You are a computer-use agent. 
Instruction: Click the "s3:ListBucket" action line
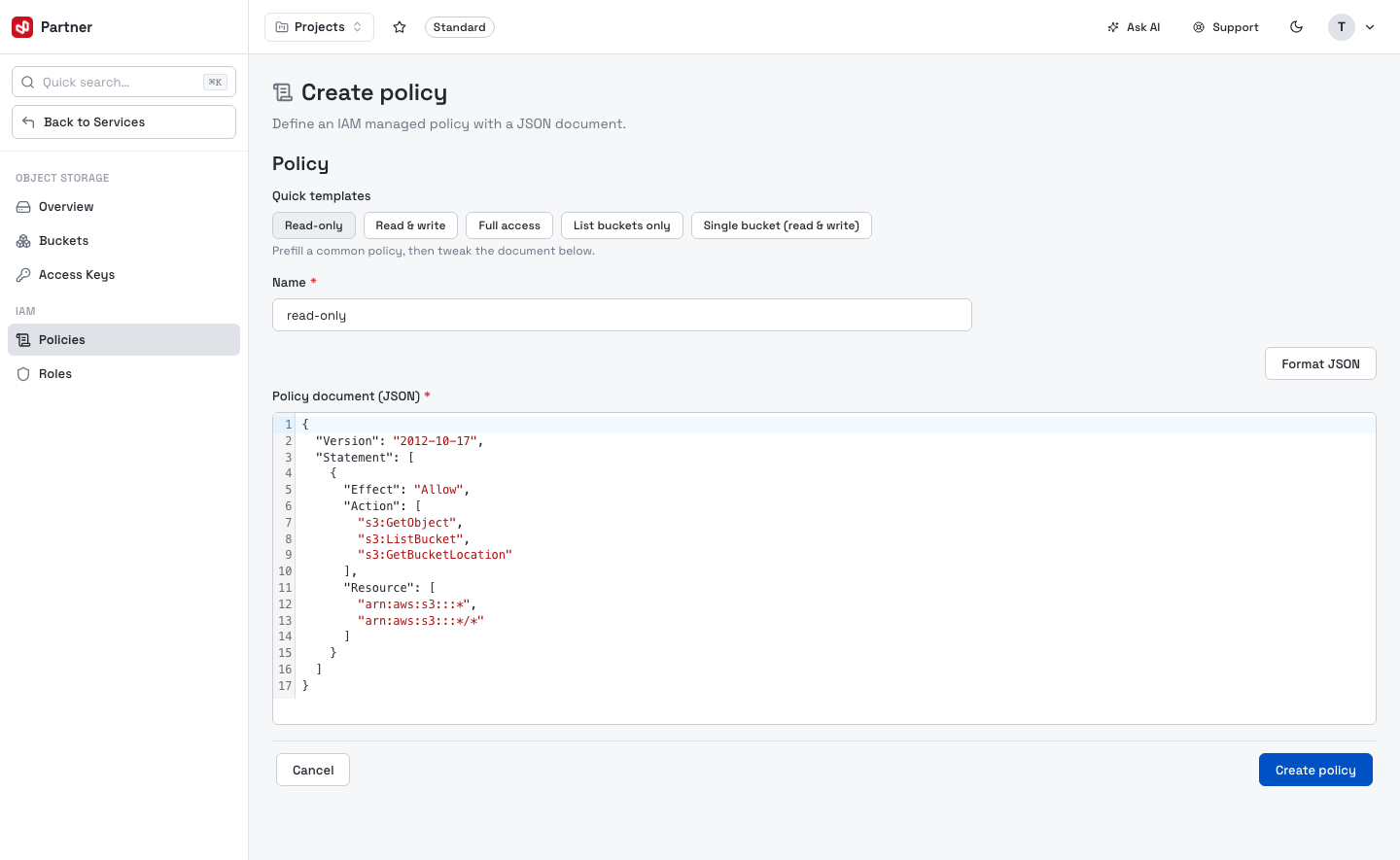(x=410, y=539)
